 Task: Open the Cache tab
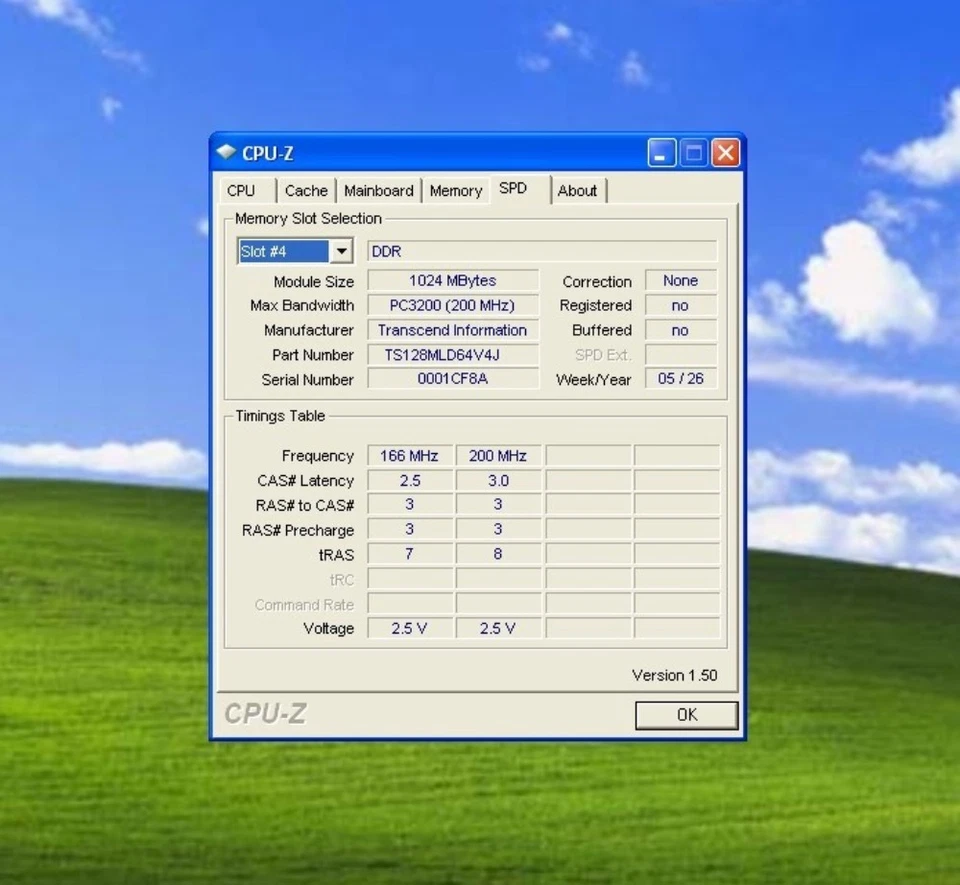306,190
